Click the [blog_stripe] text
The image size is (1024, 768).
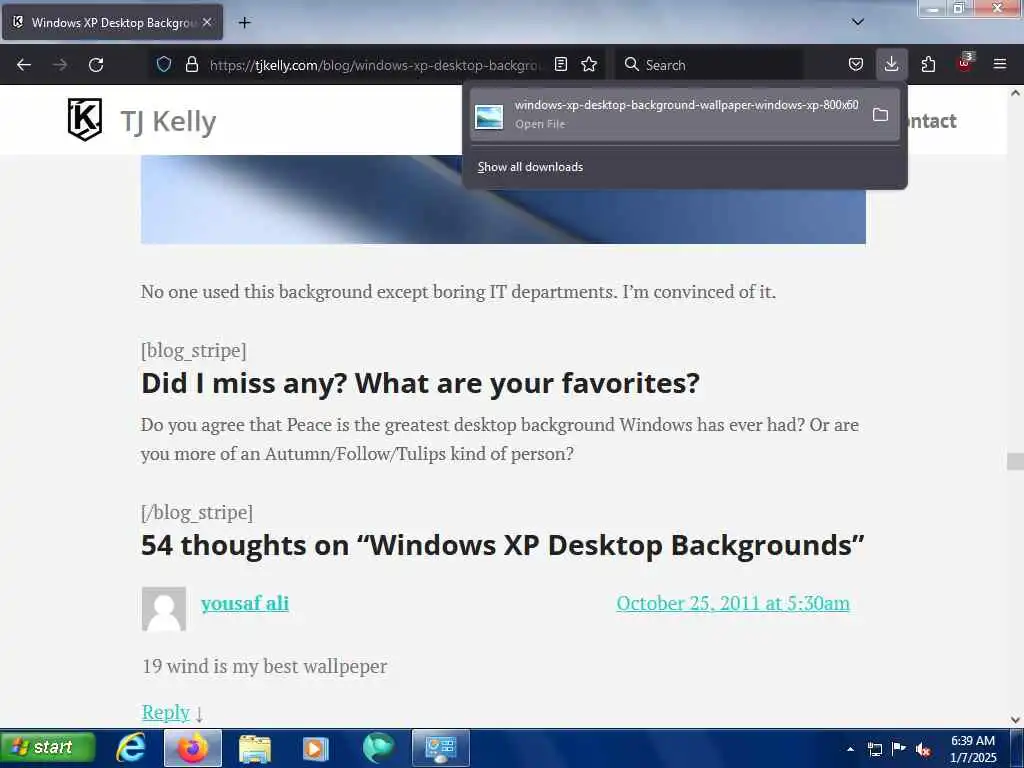point(194,350)
